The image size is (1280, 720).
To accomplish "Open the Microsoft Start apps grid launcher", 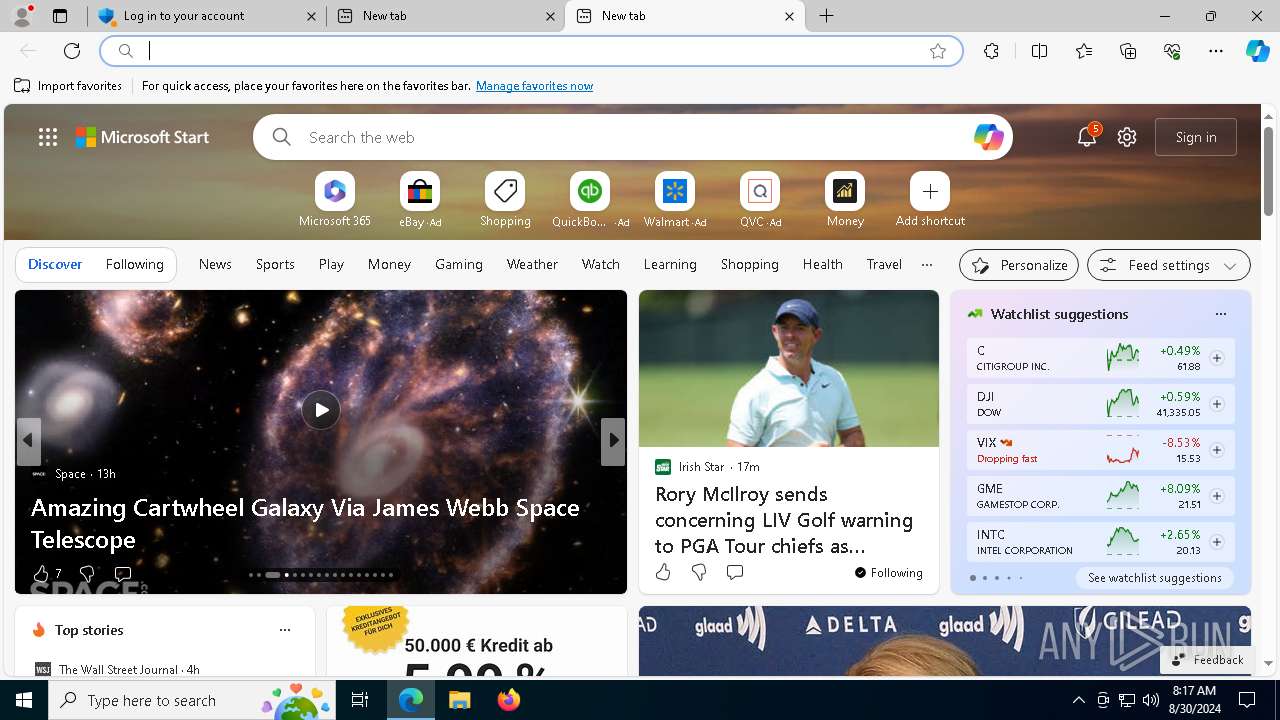I will tap(48, 137).
